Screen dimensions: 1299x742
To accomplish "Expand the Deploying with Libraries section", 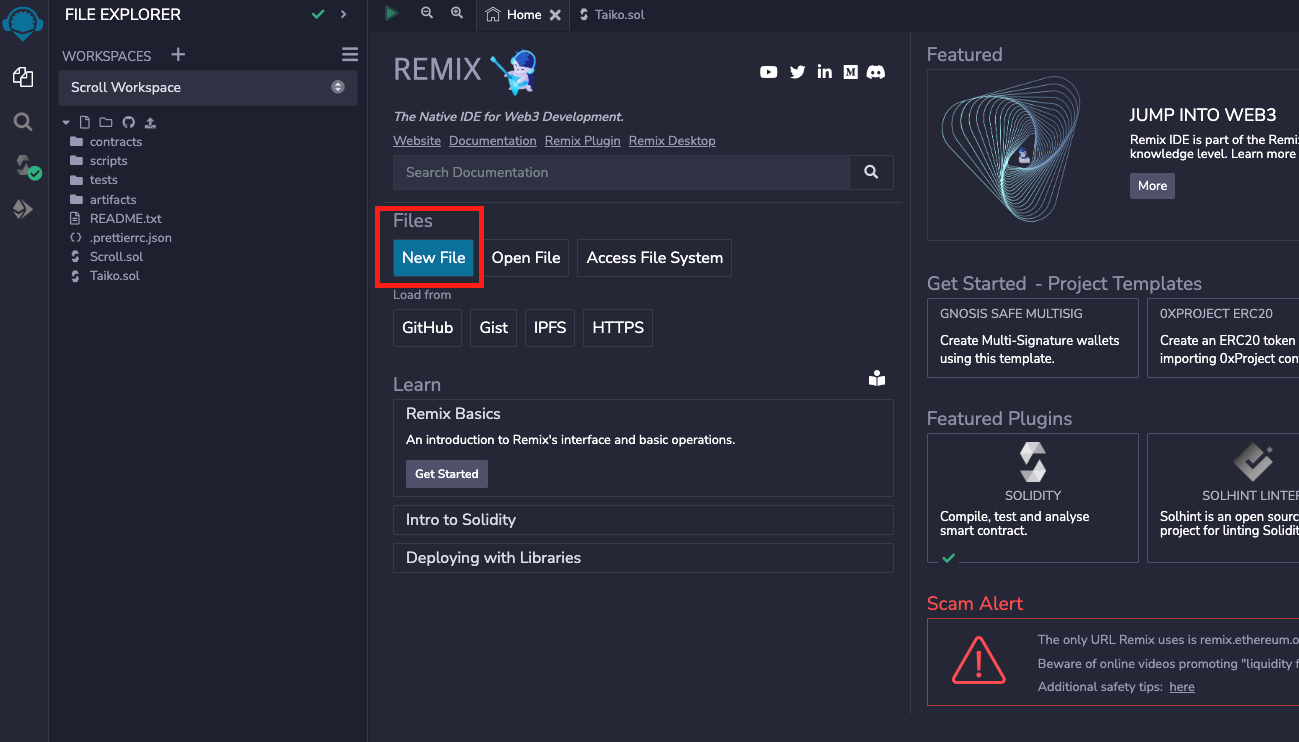I will click(x=643, y=558).
